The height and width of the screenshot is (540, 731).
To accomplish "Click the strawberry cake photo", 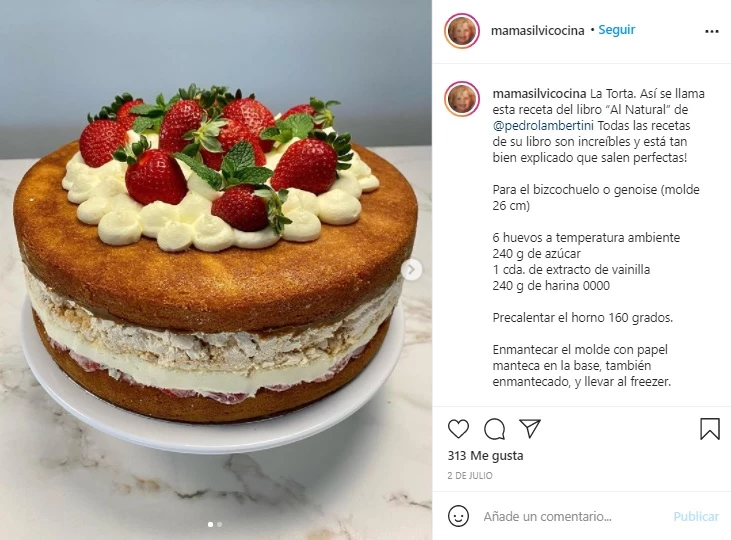I will pyautogui.click(x=216, y=270).
